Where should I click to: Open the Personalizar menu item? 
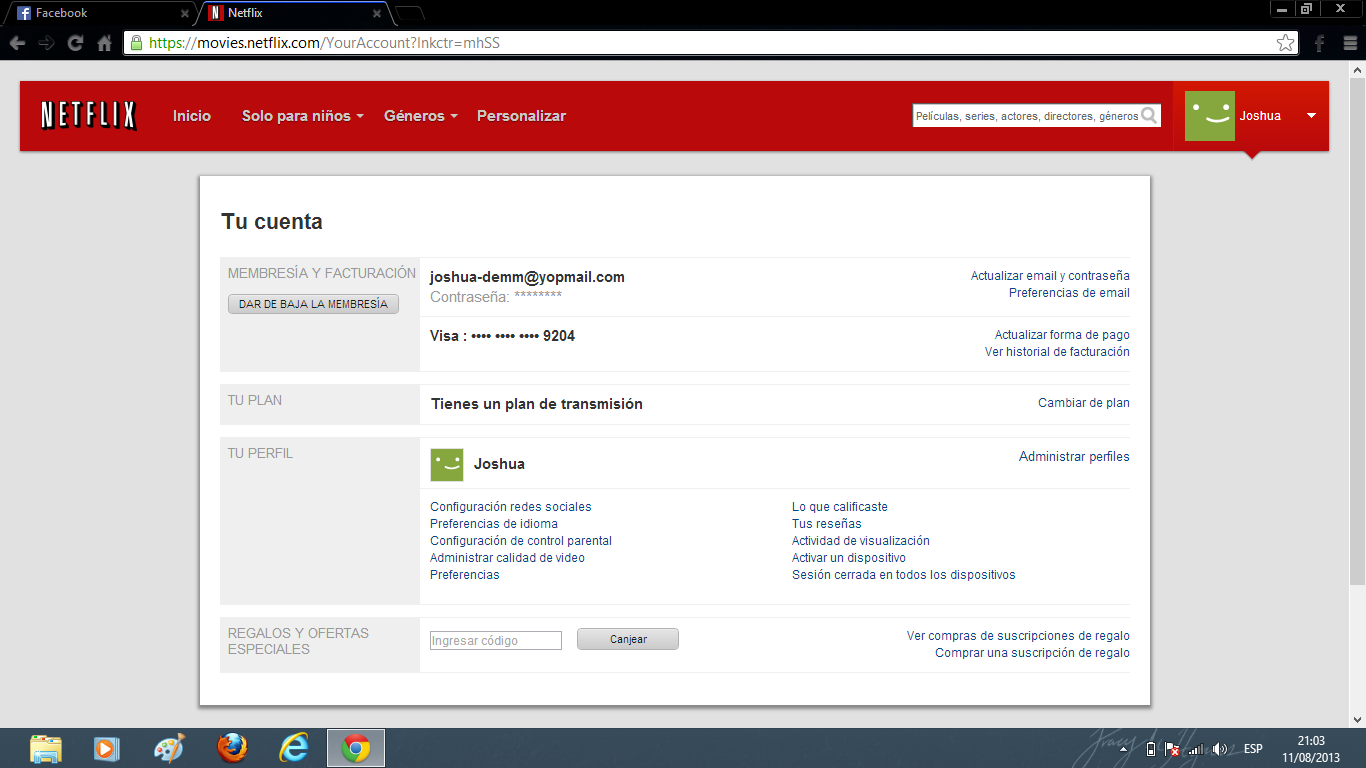pos(521,116)
